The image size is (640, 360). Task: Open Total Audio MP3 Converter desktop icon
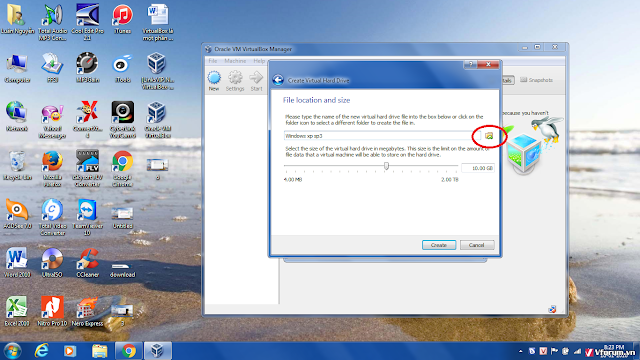(x=53, y=22)
